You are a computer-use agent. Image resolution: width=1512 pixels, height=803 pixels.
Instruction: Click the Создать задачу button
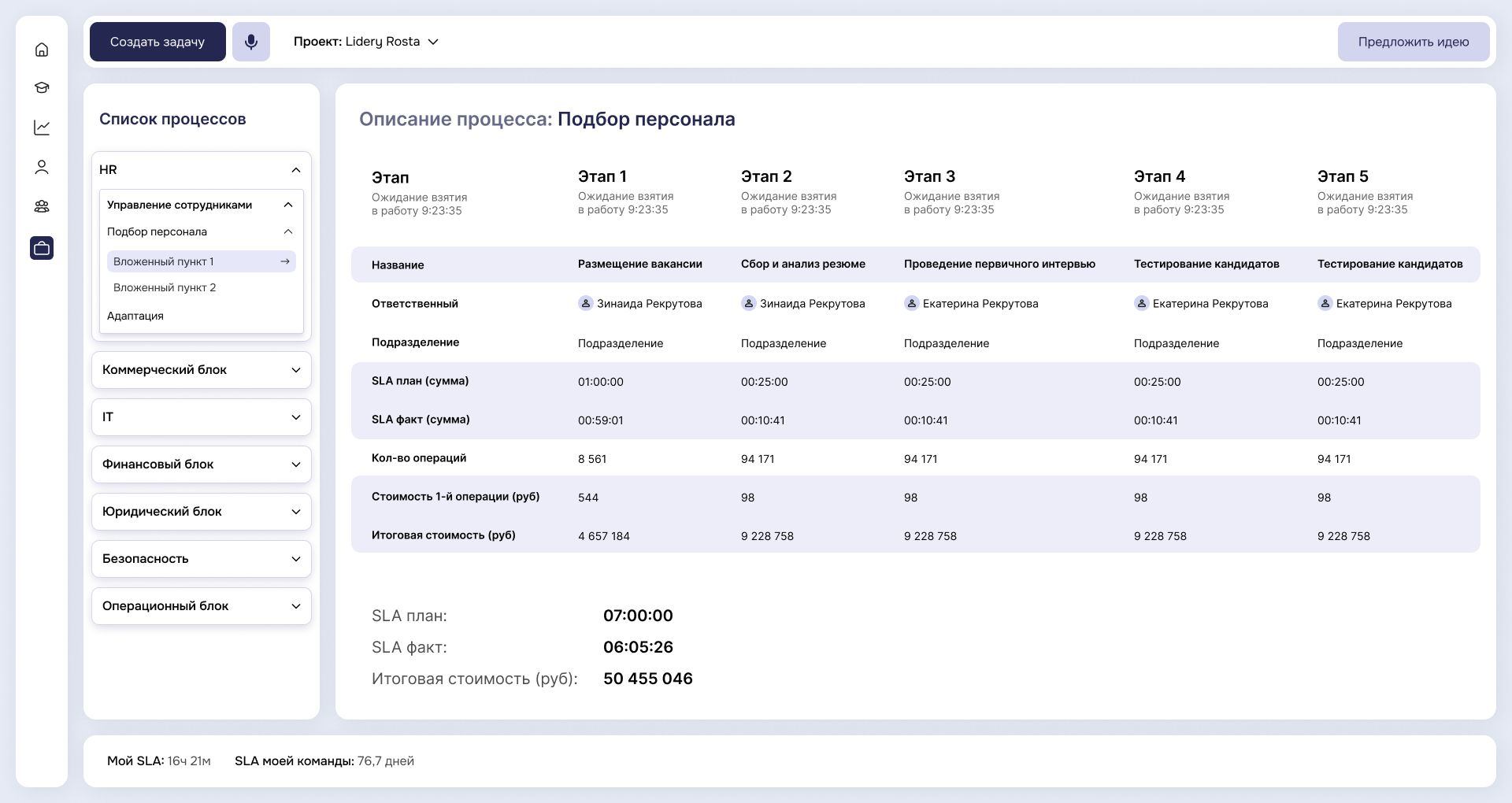click(157, 42)
